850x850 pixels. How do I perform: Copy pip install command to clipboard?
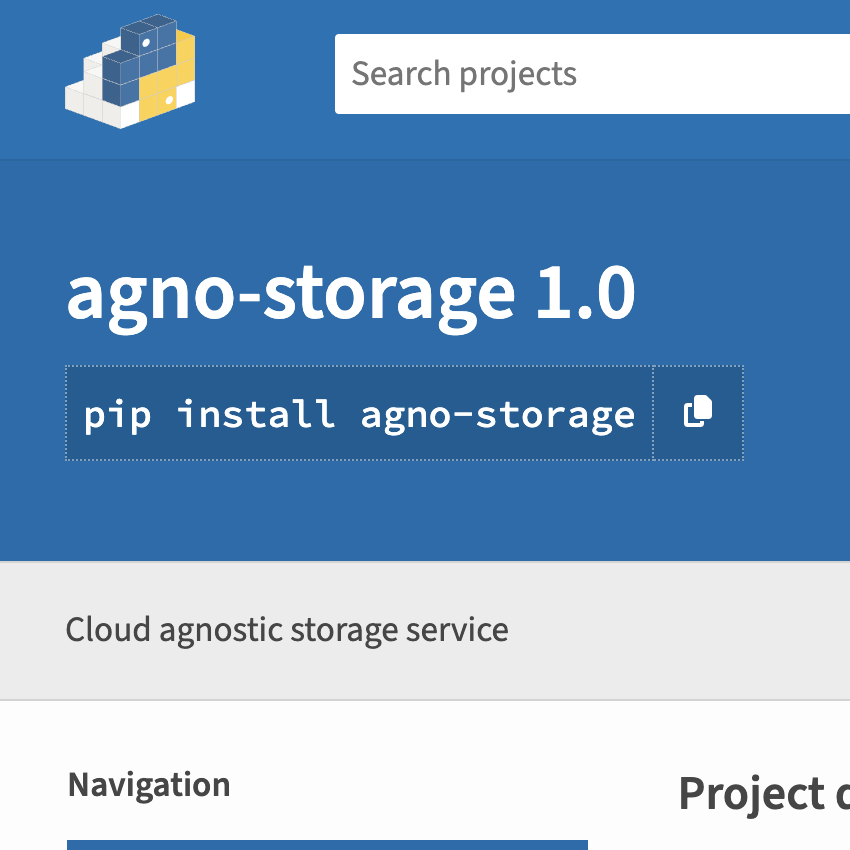(698, 412)
